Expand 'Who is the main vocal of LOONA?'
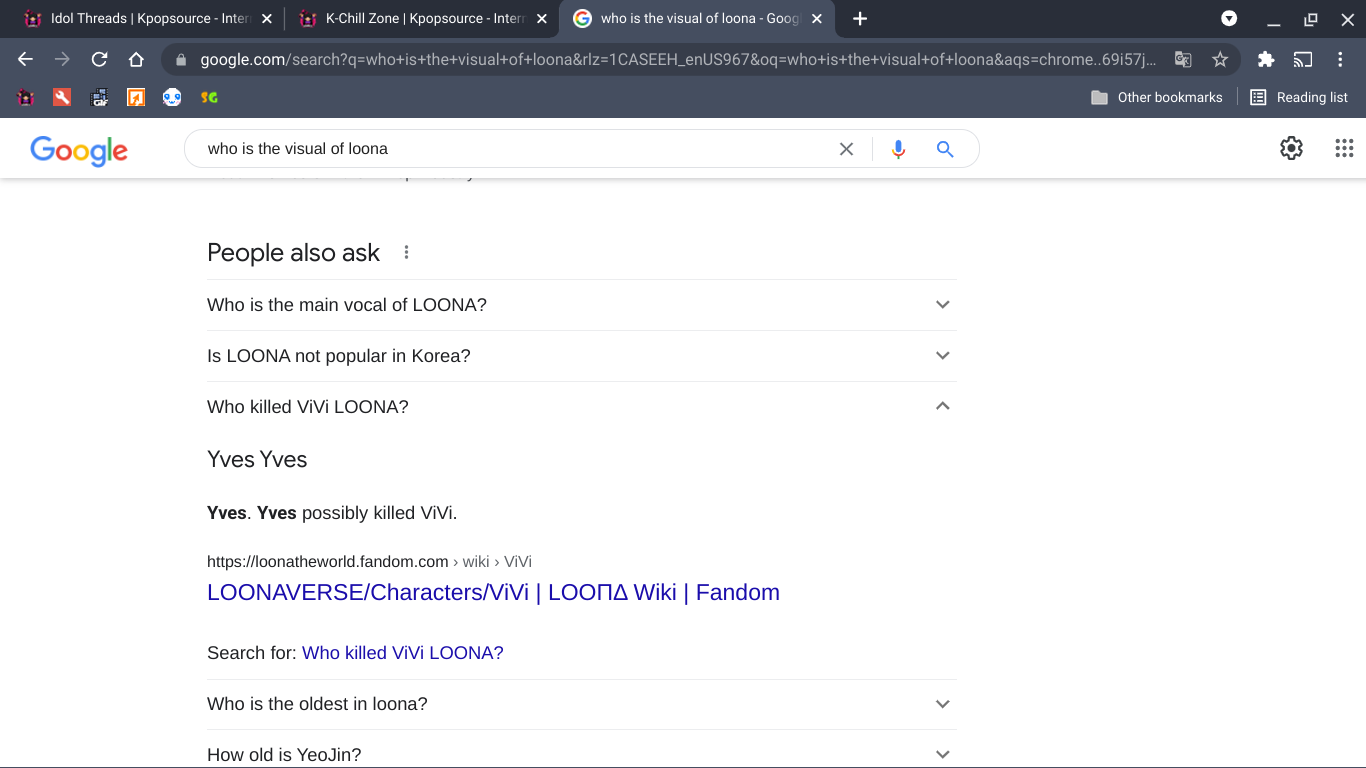1366x768 pixels. click(x=582, y=305)
